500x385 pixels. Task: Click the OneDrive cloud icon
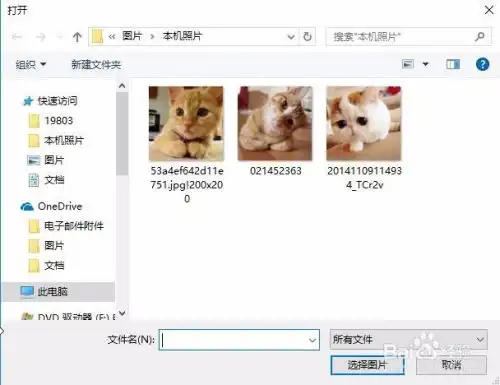coord(27,207)
